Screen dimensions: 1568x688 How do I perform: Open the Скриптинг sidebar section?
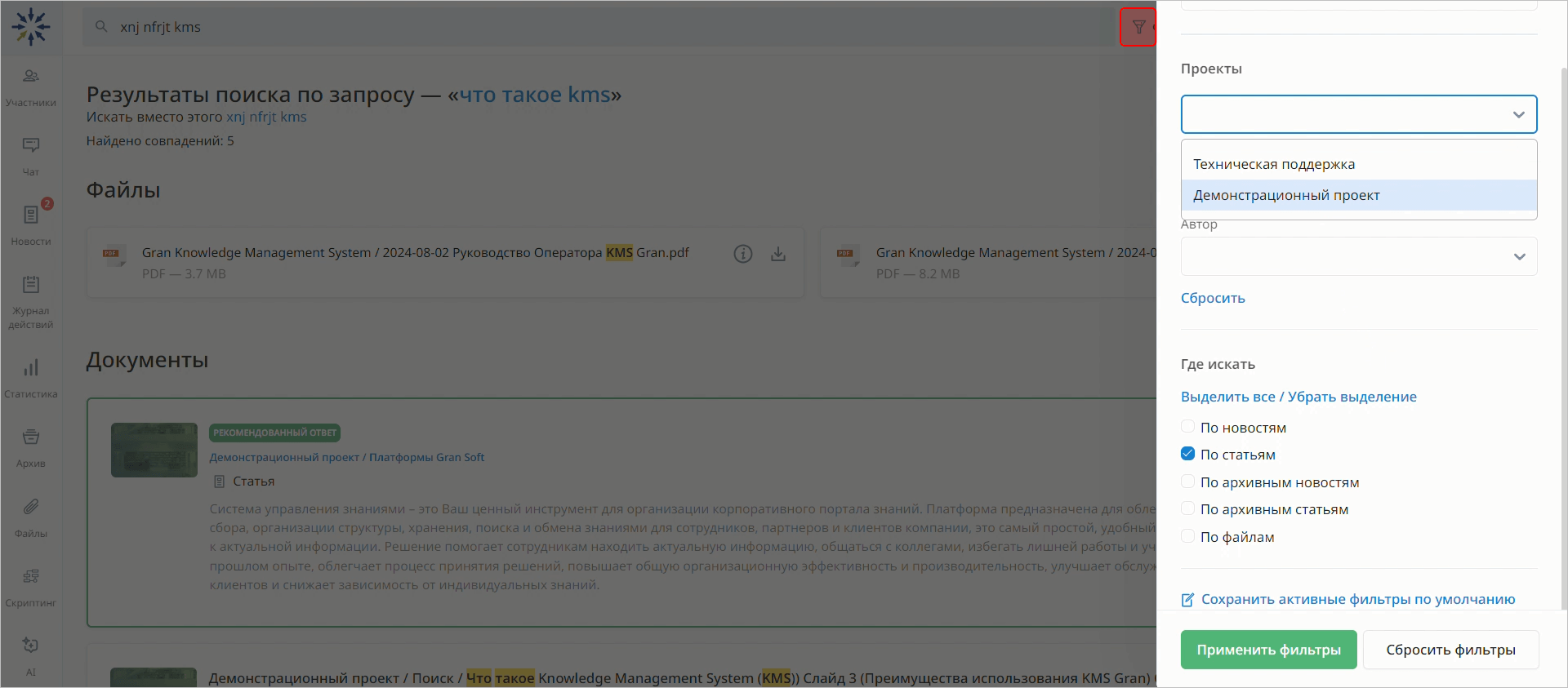click(31, 588)
